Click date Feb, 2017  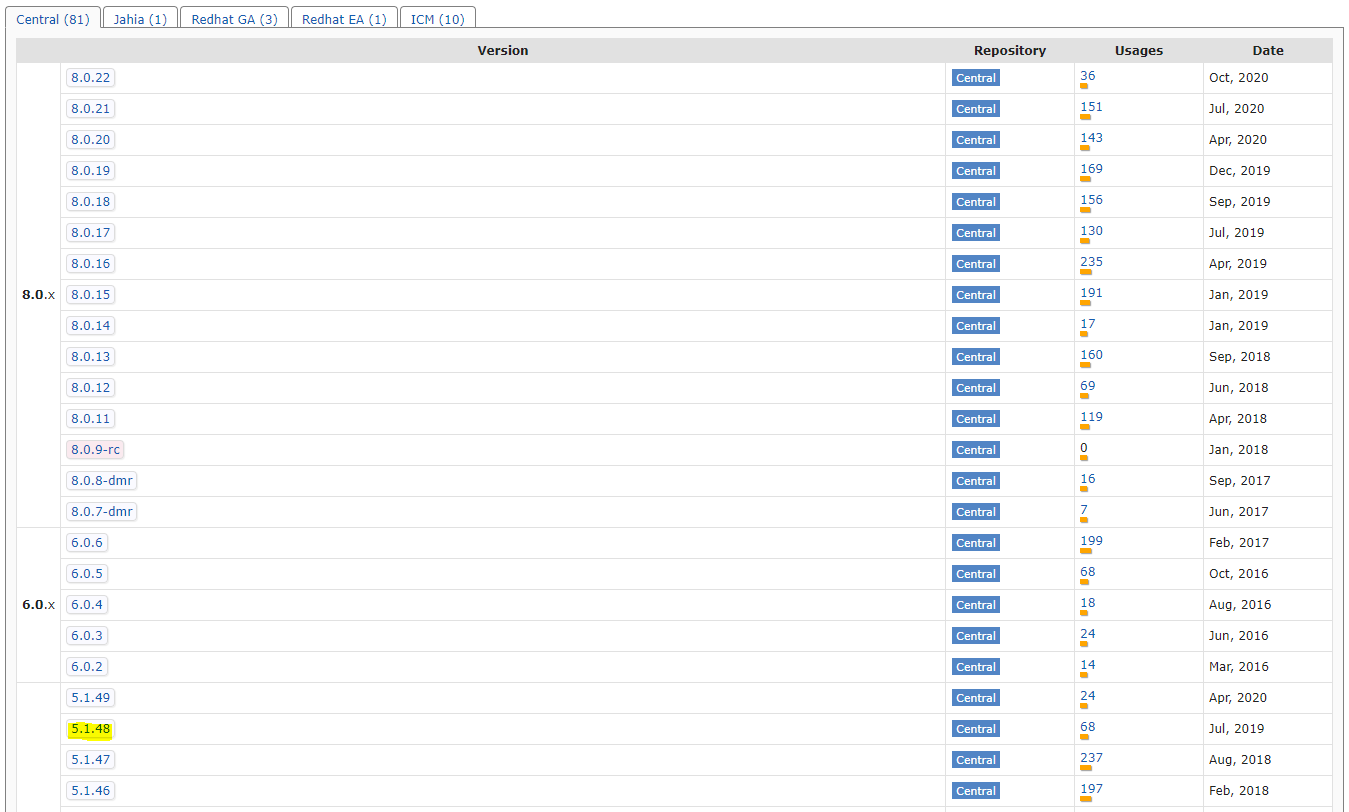tap(1239, 543)
